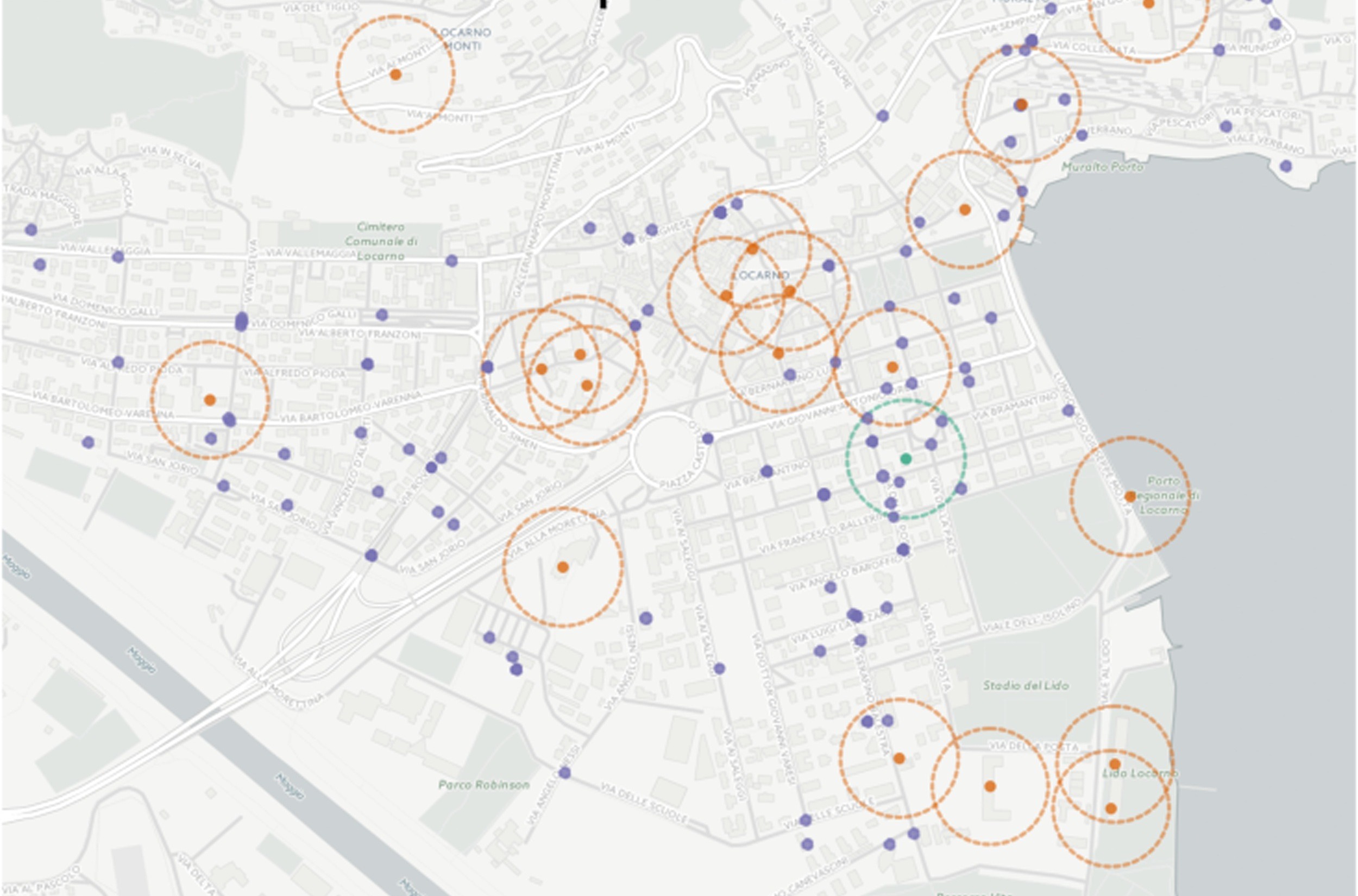Screen dimensions: 1358x896
Task: Click orange marker in the westernmost orange circle
Action: click(210, 400)
